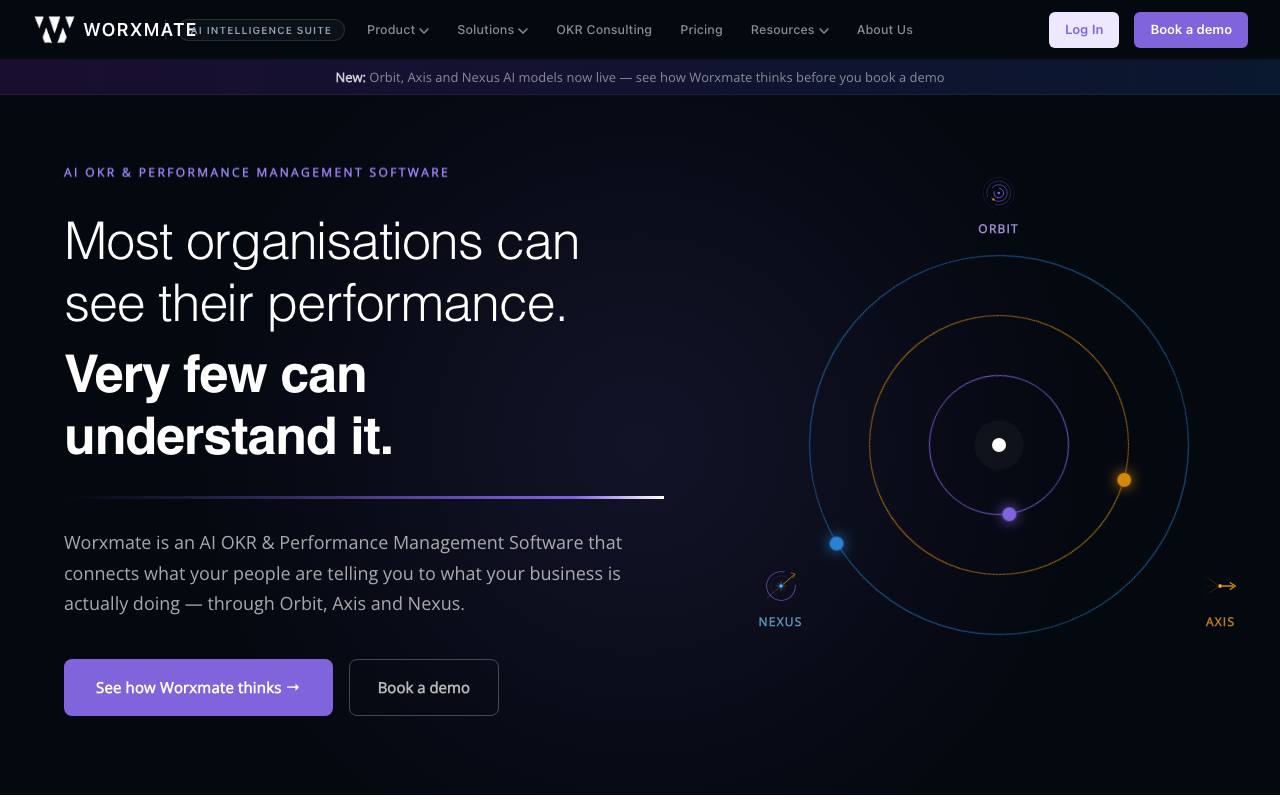
Task: Click the NEXUS label
Action: [x=780, y=622]
